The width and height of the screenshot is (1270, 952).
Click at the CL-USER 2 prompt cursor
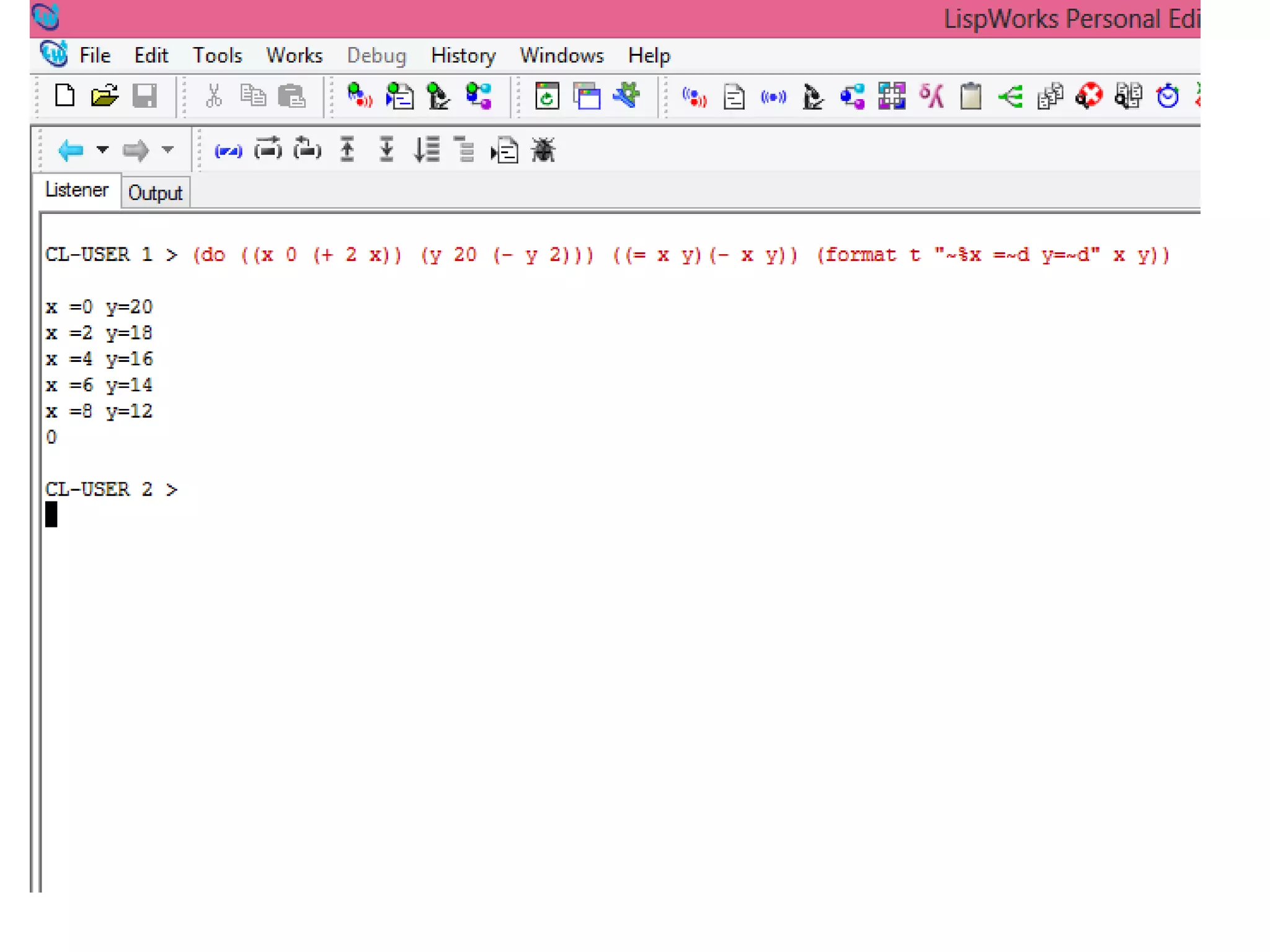51,514
